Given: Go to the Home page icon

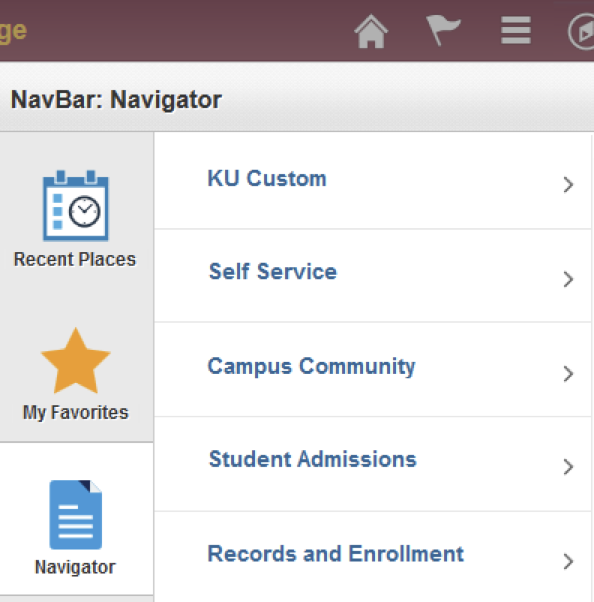Looking at the screenshot, I should tap(371, 31).
